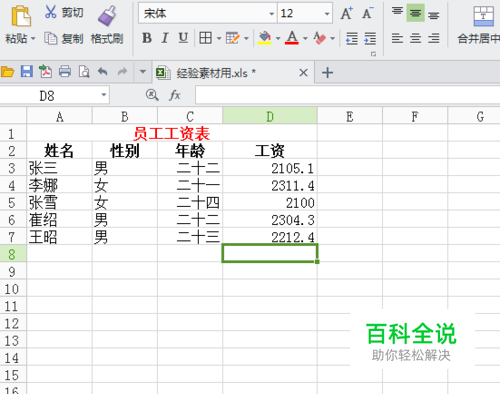Expand the draw border dropdown arrow

[246, 39]
